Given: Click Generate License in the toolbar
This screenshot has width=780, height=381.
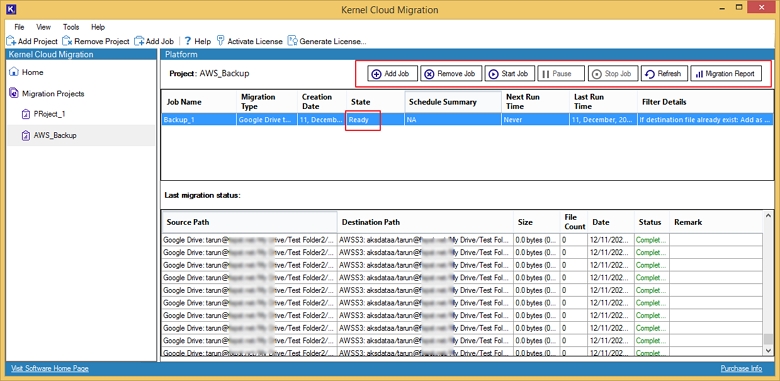Looking at the screenshot, I should 327,41.
